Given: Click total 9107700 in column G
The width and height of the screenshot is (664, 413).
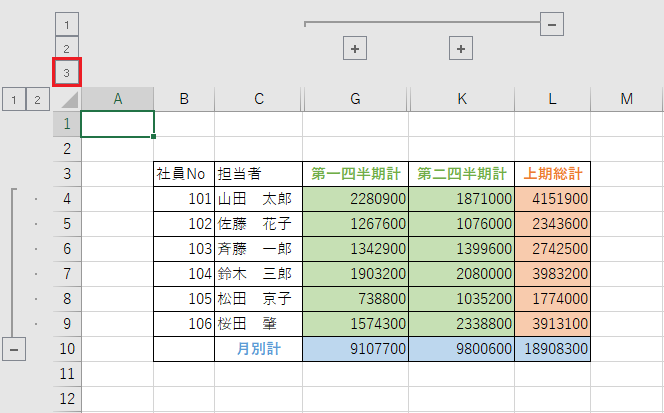Looking at the screenshot, I should (355, 349).
